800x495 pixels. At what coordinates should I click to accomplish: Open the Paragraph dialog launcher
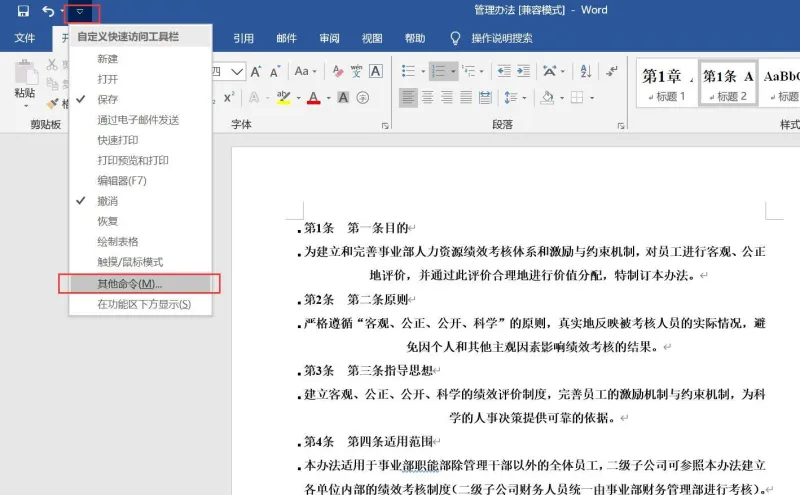621,126
